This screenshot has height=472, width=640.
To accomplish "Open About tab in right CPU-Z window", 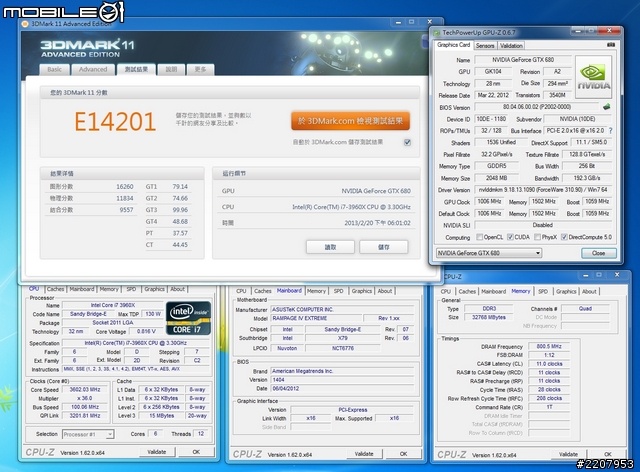I will (x=589, y=292).
